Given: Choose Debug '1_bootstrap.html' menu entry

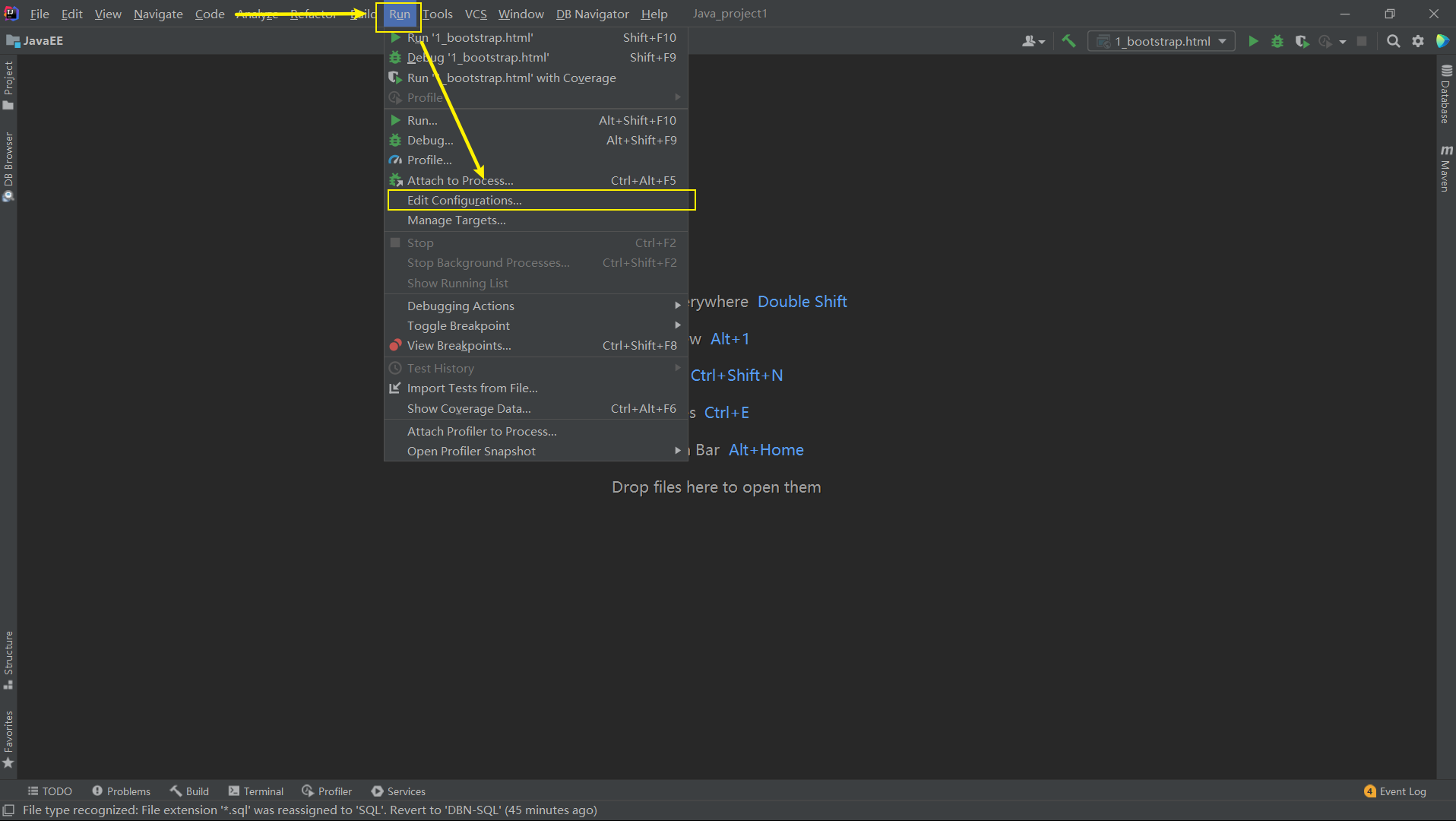Looking at the screenshot, I should tap(536, 57).
